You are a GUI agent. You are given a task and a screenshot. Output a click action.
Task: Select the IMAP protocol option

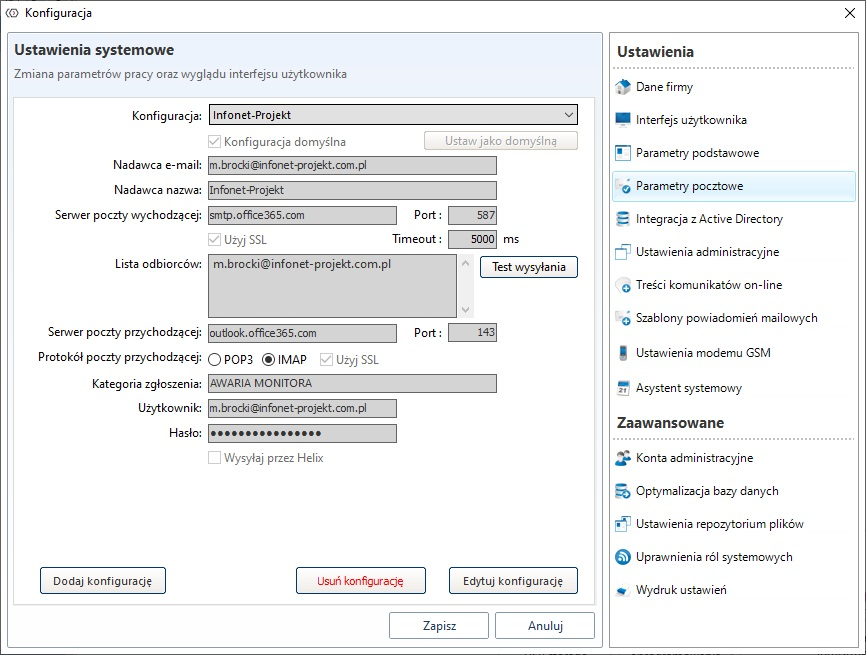coord(268,360)
